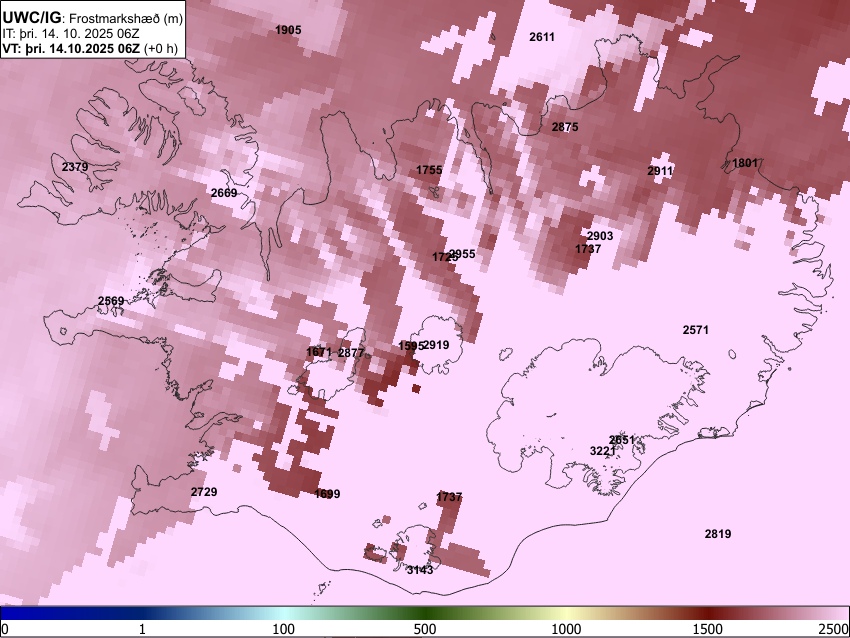Screen dimensions: 850x638
Task: Click the 1905 map value
Action: click(288, 30)
